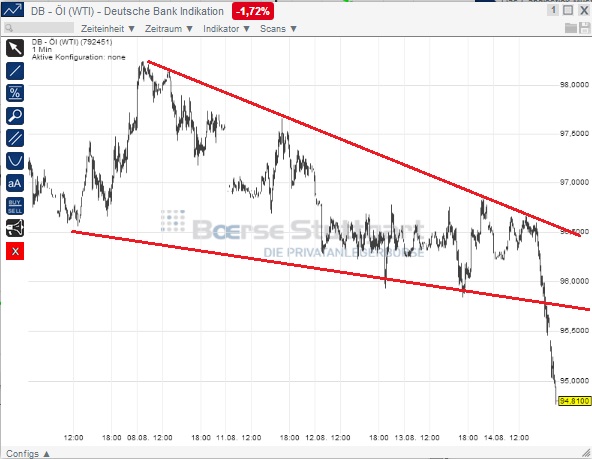Click the 'Aktive Konfiguration: none' text
592x459 pixels.
[x=79, y=57]
